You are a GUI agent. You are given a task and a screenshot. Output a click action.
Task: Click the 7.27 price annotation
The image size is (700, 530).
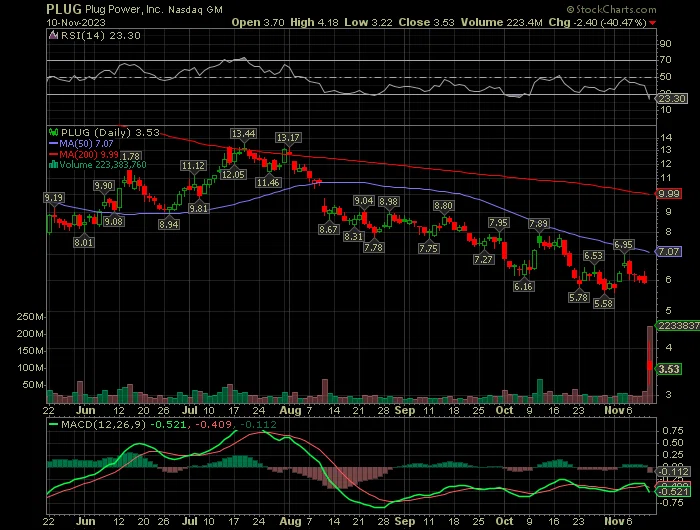[483, 259]
